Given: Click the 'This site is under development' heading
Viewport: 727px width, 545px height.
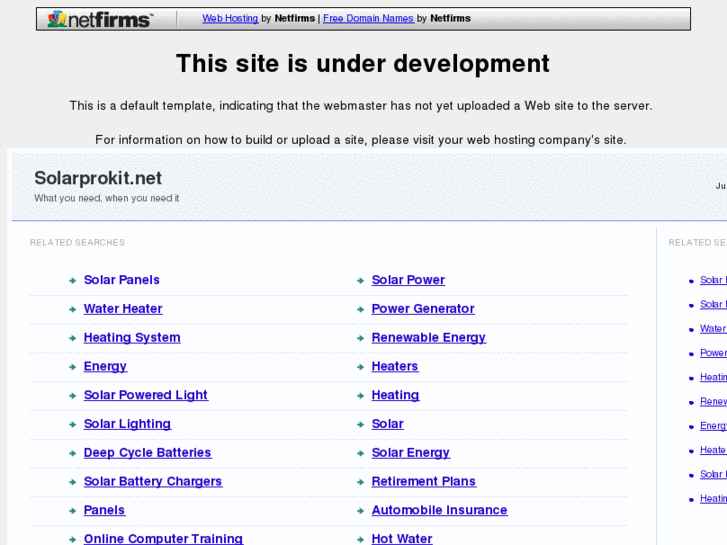Looking at the screenshot, I should 363,63.
